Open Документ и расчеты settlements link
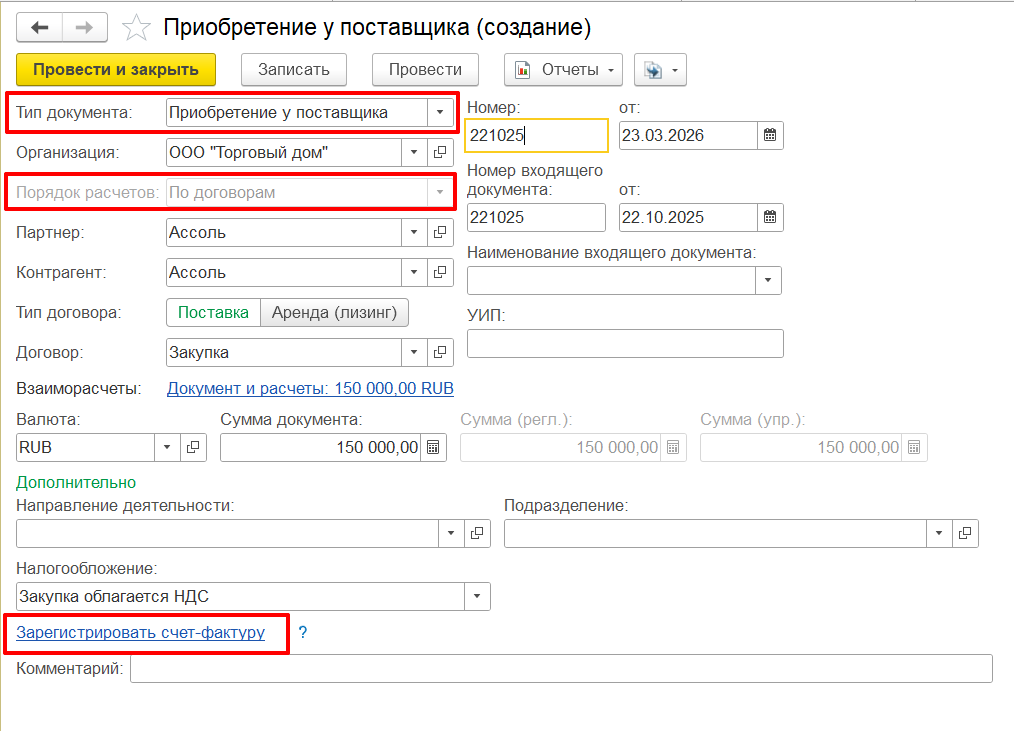 [x=310, y=388]
